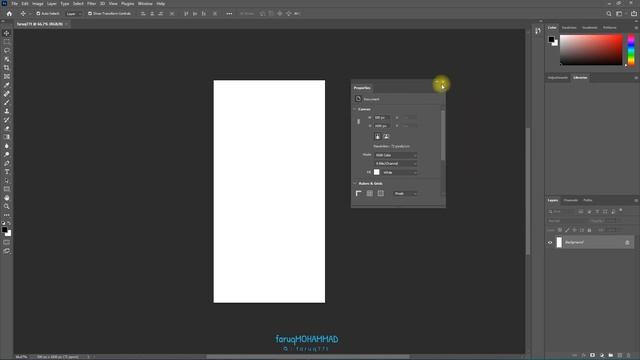The image size is (640, 360).
Task: Select the Path Selection tool
Action: (7, 180)
